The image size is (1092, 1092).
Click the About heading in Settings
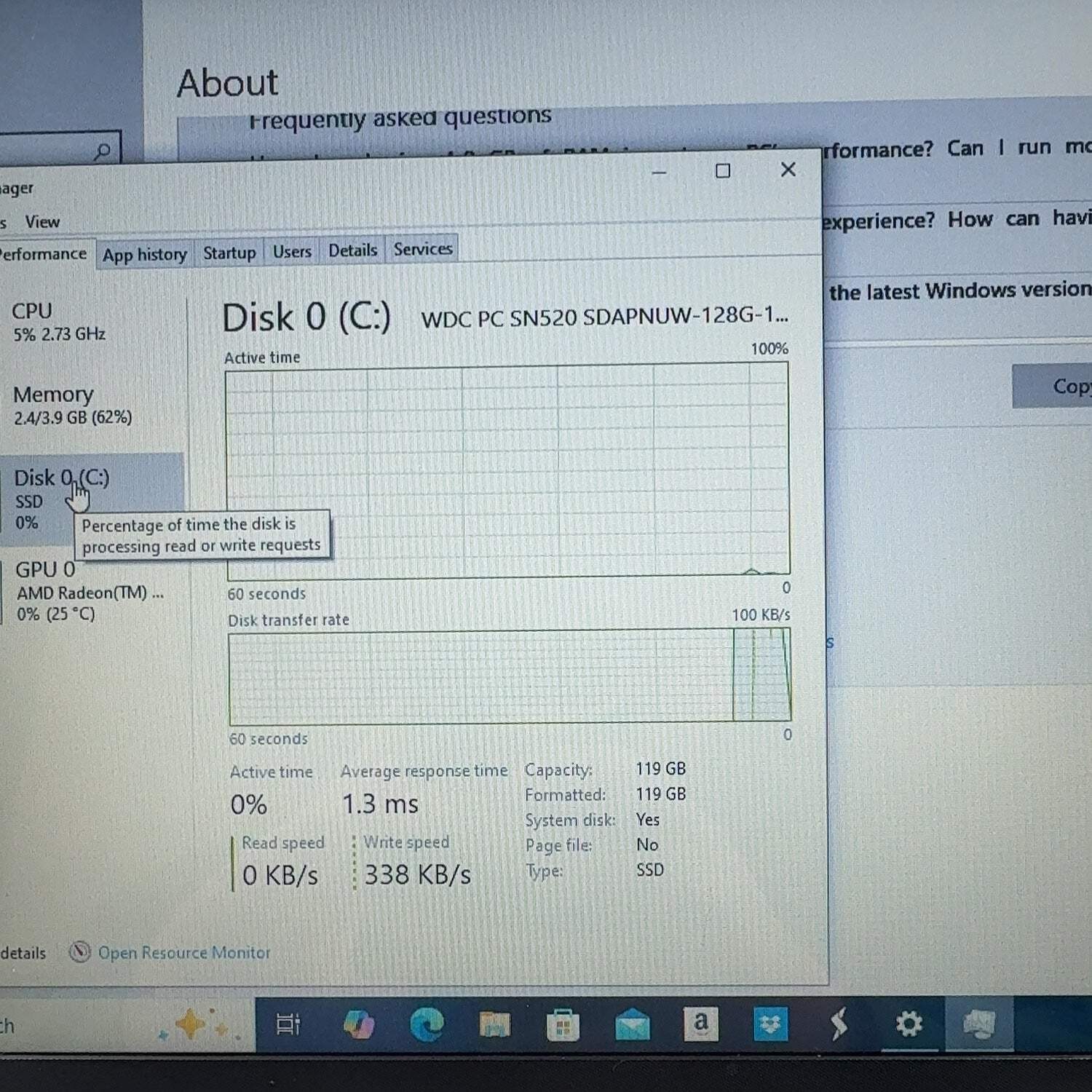[227, 82]
